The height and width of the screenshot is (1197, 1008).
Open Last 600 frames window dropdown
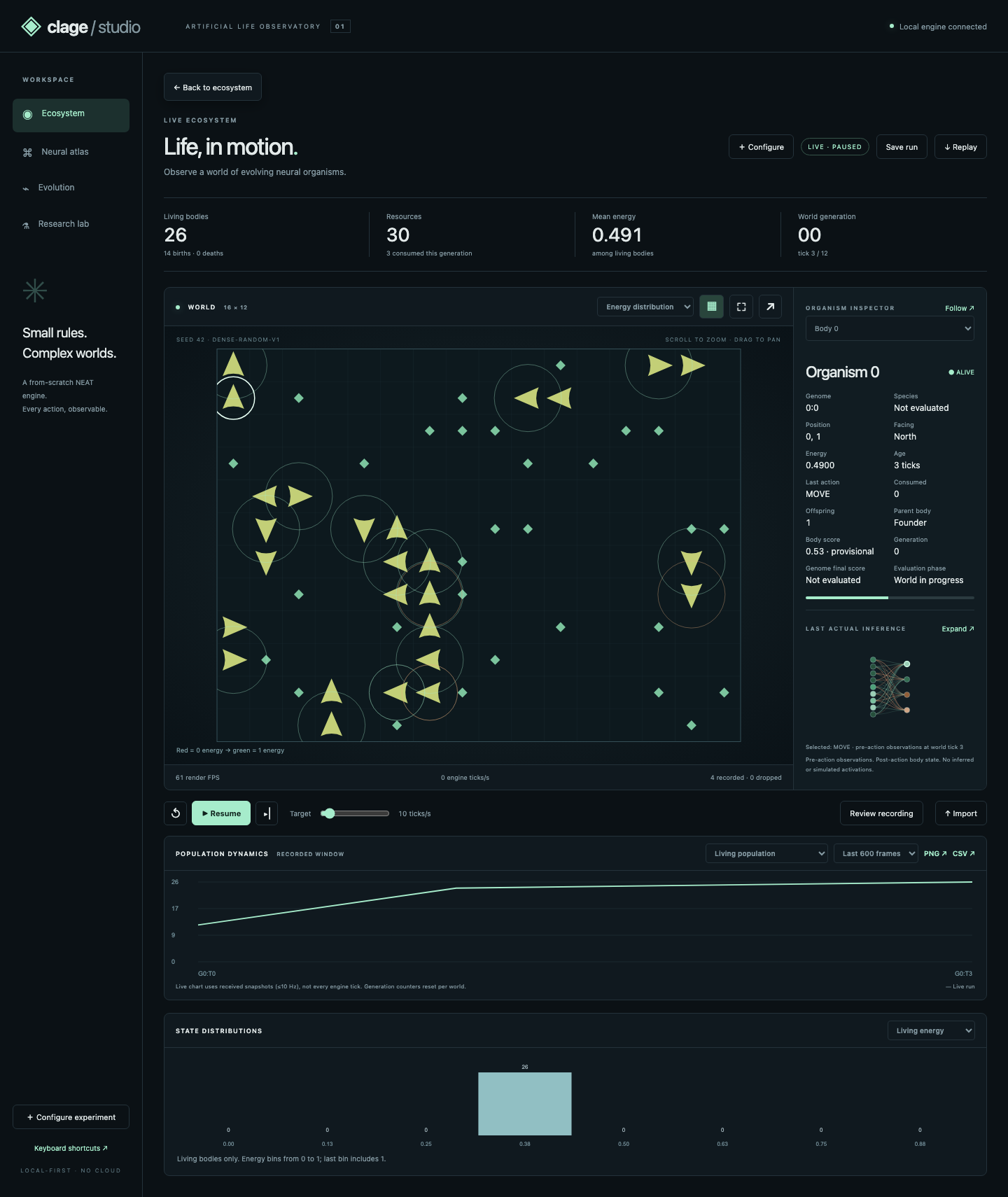coord(876,853)
